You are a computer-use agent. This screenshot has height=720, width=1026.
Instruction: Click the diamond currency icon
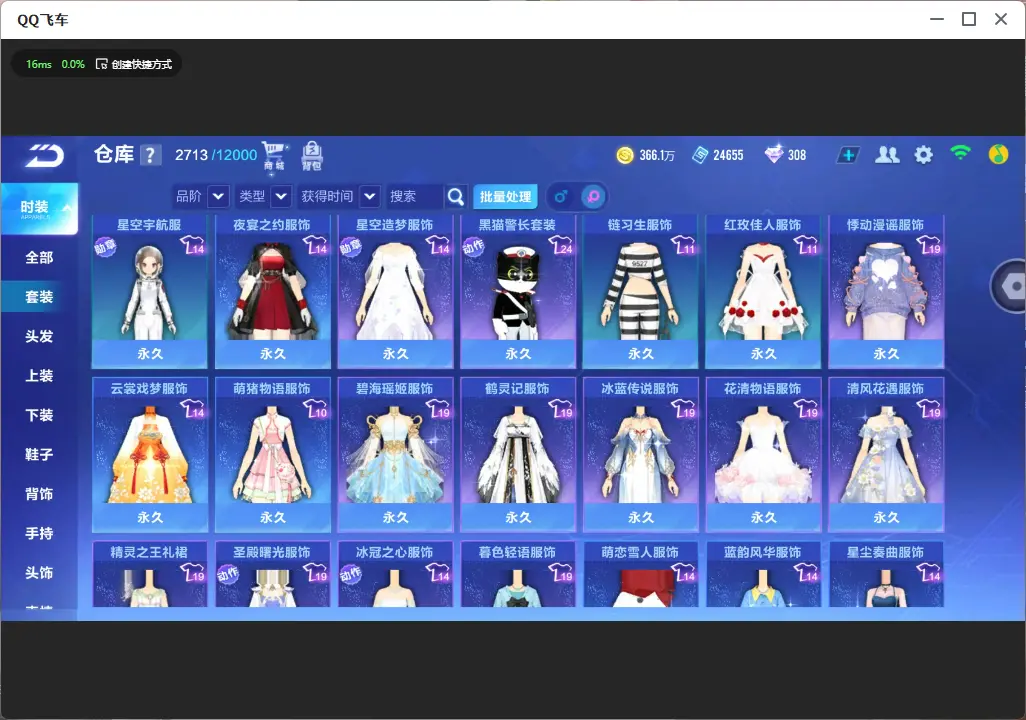(x=773, y=154)
